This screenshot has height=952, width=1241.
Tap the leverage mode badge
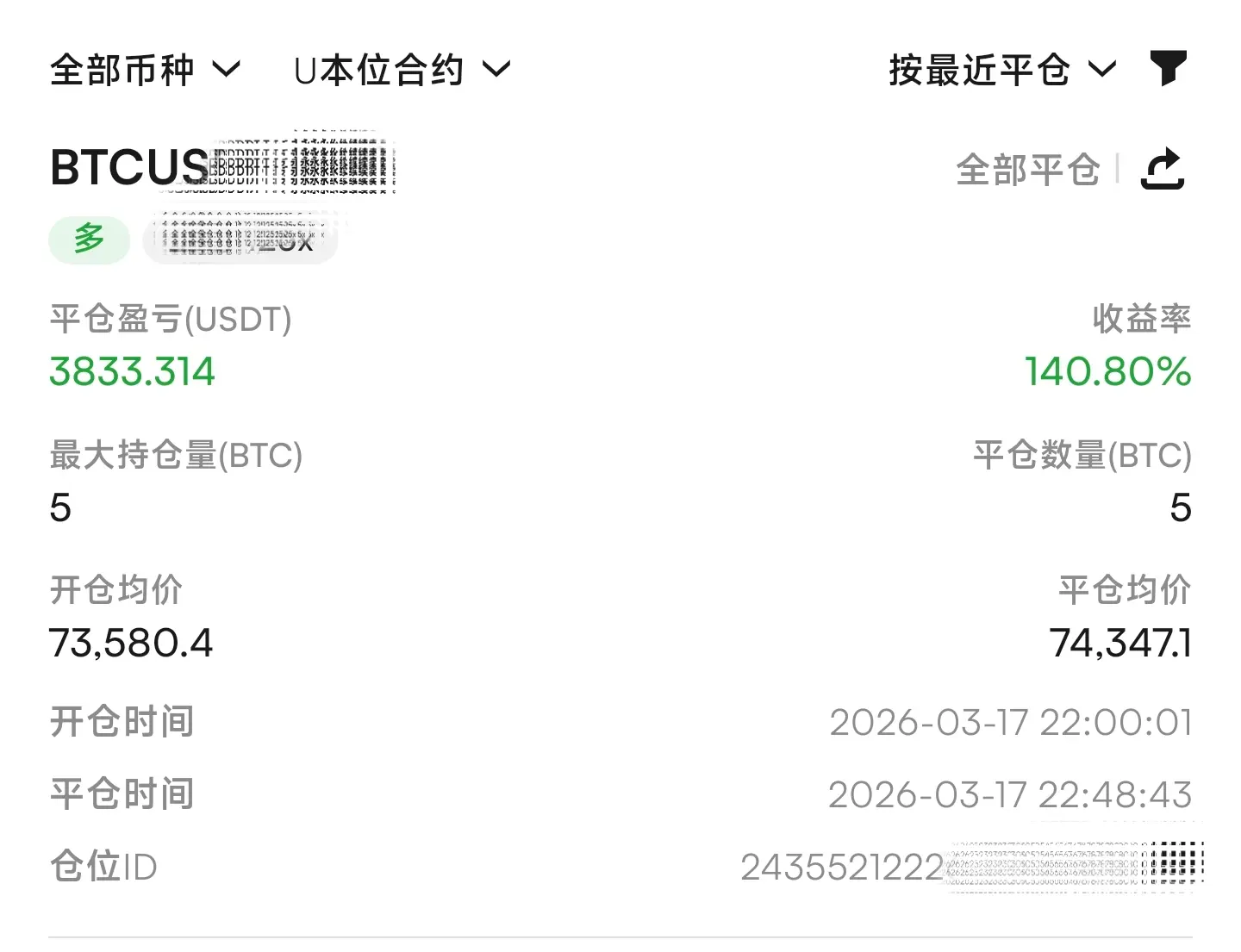pyautogui.click(x=240, y=239)
